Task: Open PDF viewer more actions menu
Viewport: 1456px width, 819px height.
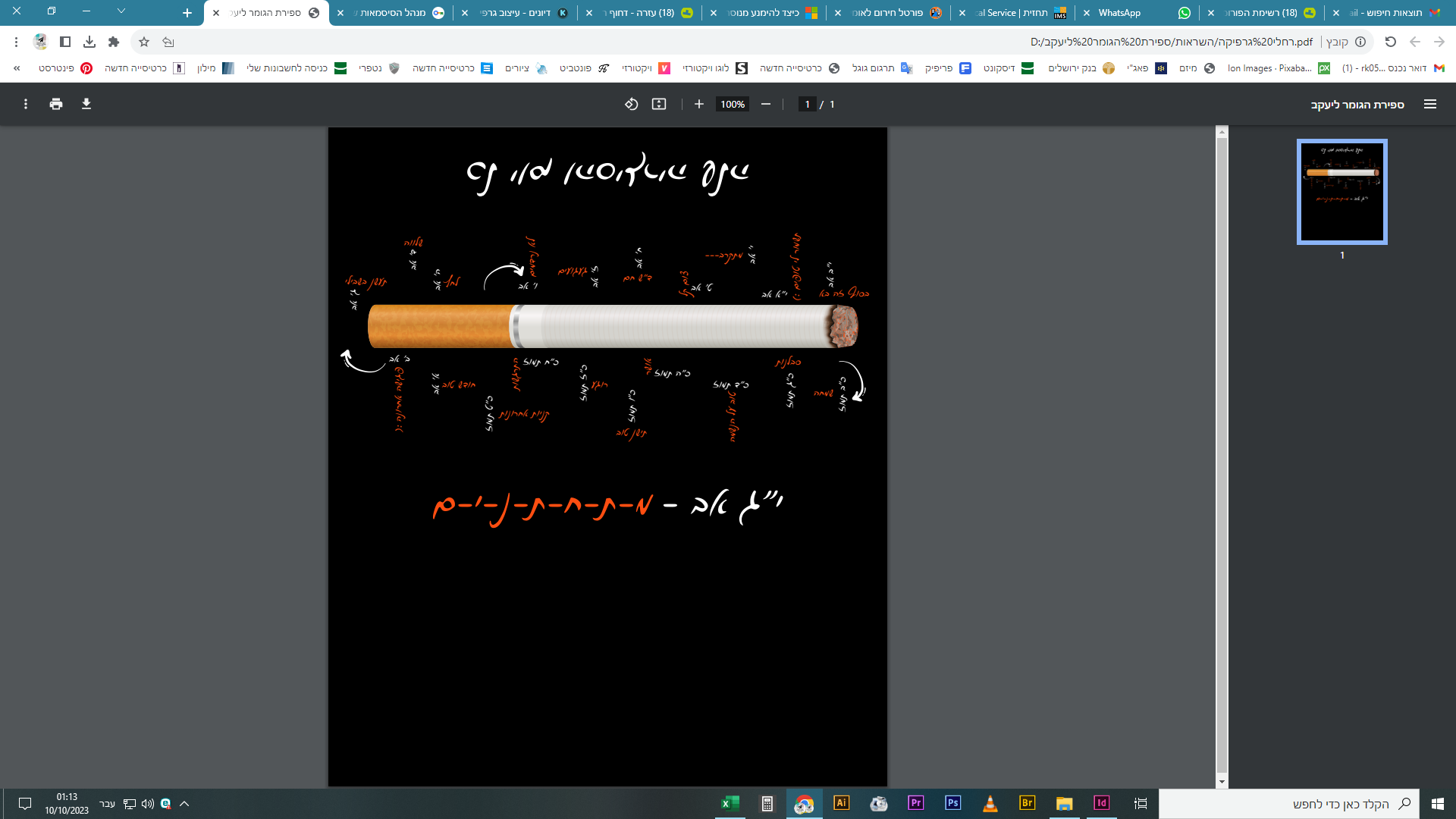Action: click(x=26, y=104)
